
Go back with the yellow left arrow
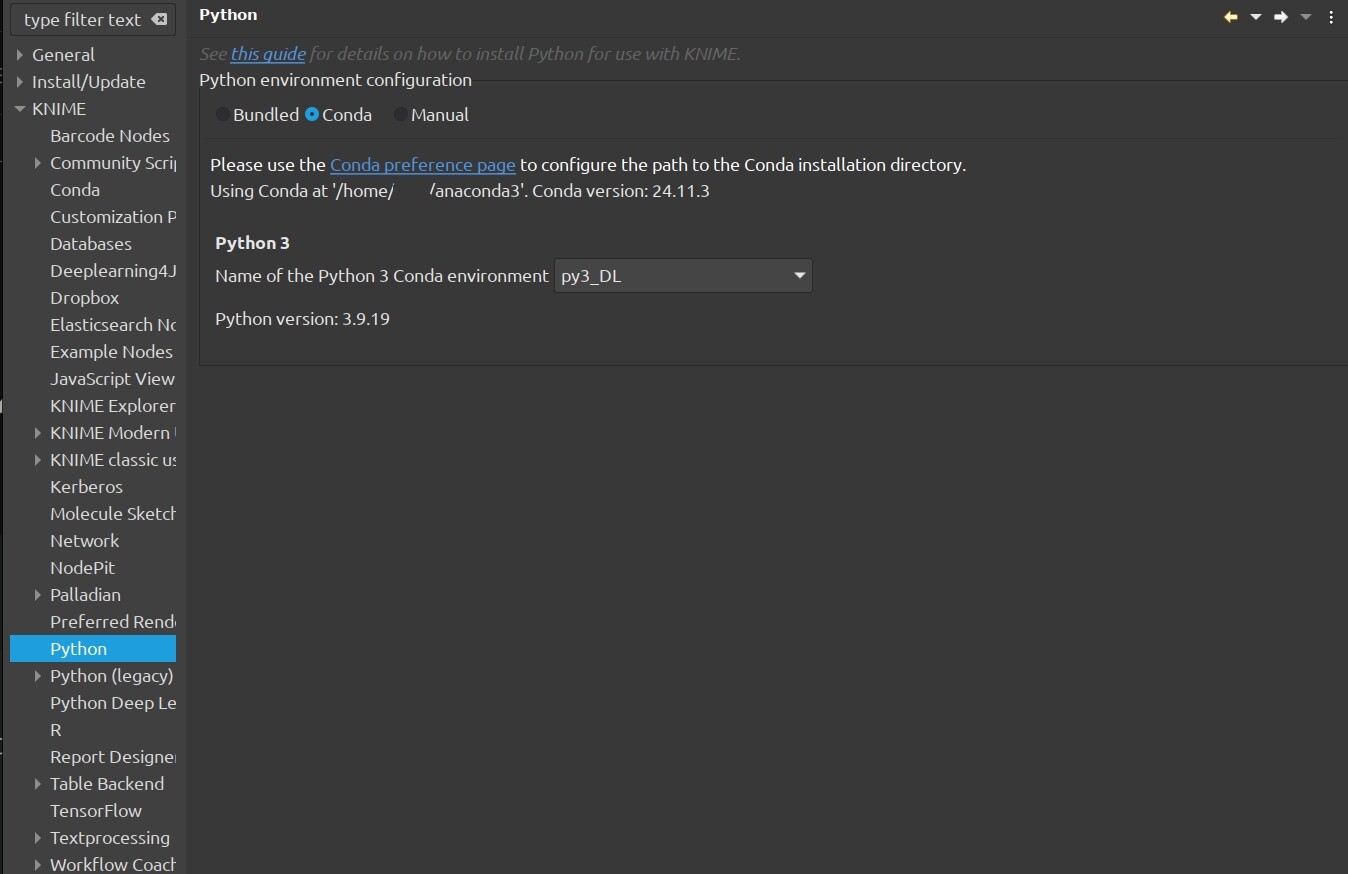(1231, 17)
